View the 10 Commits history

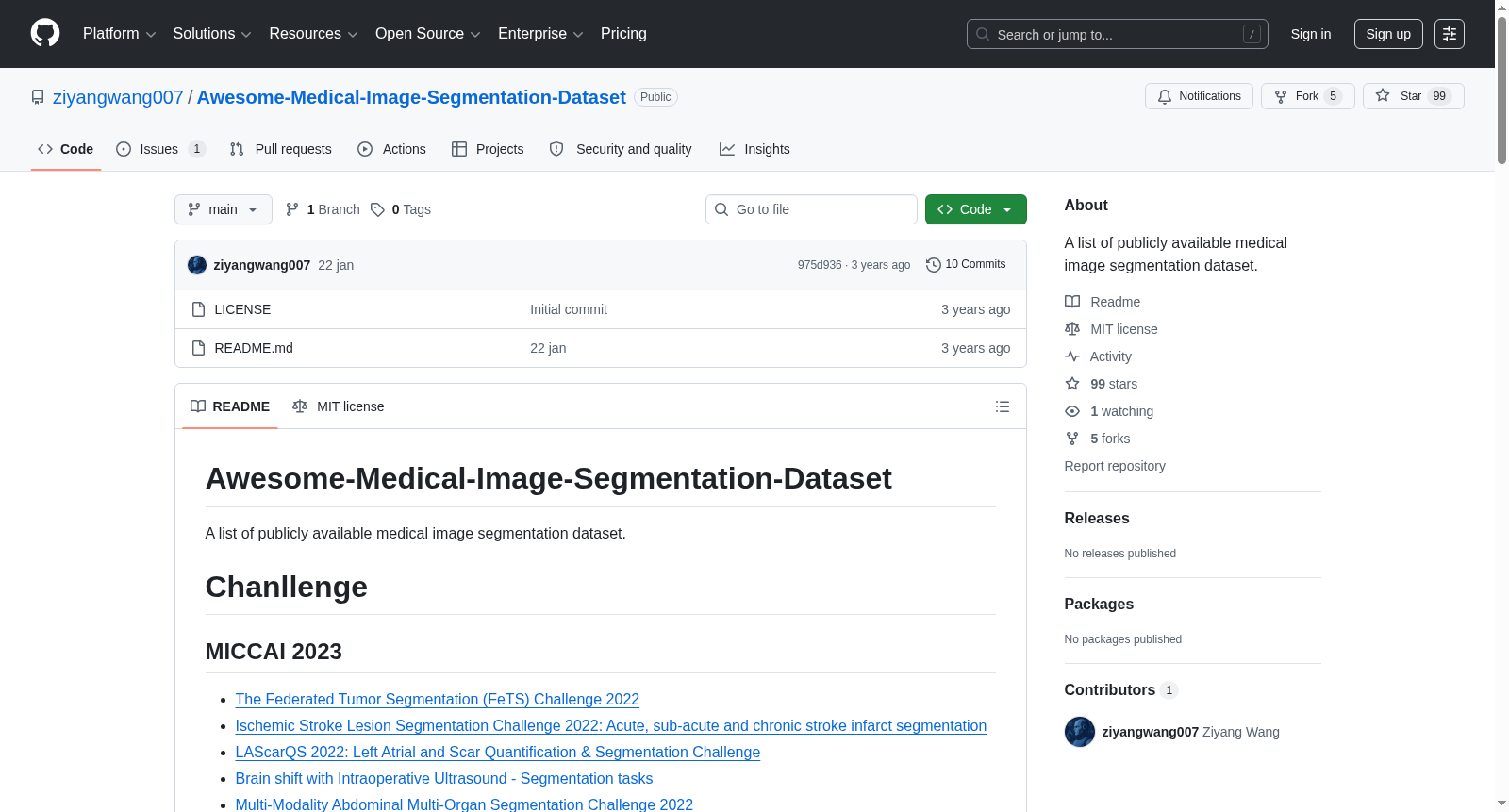966,265
